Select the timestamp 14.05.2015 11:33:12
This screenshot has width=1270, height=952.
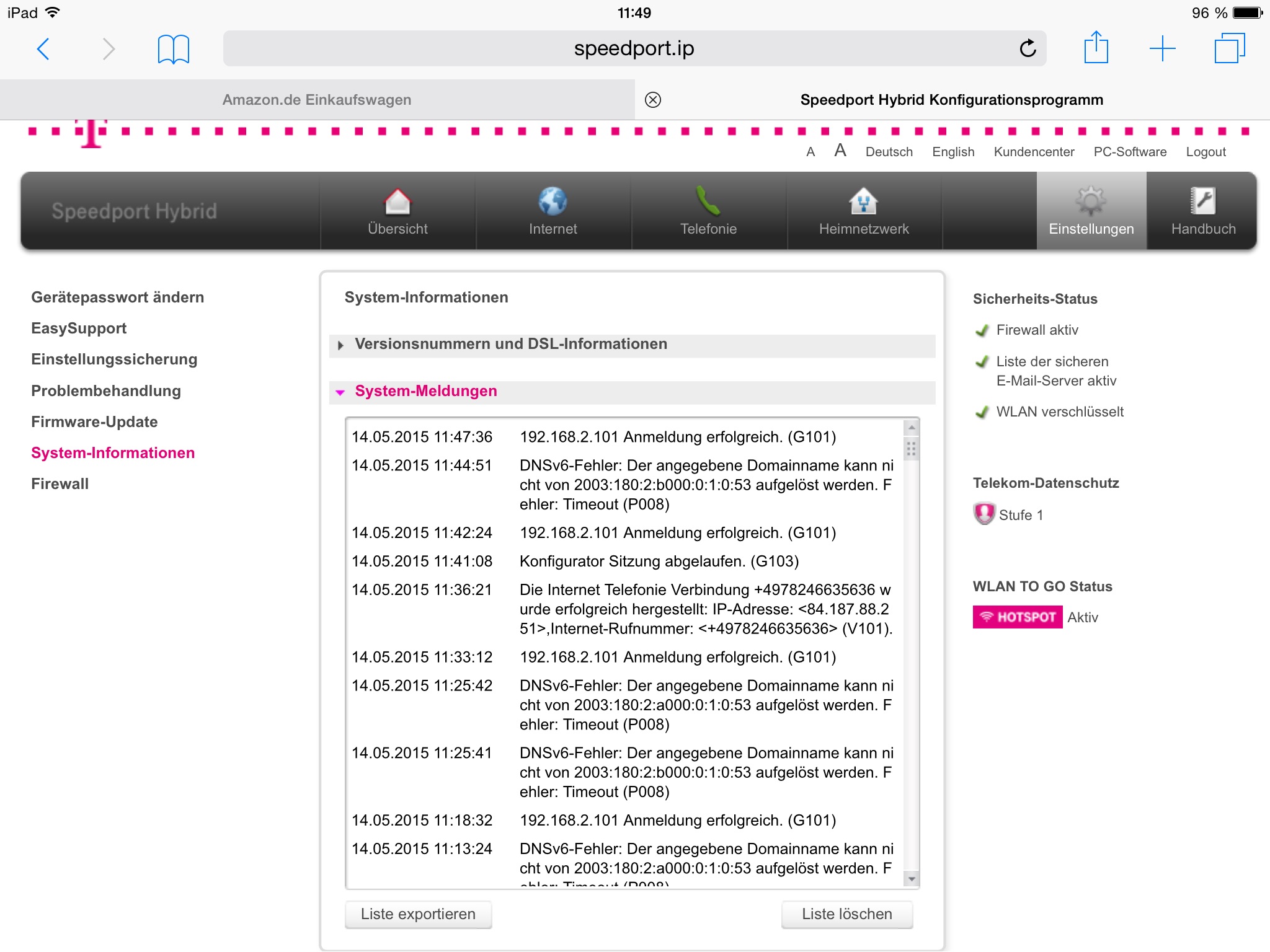point(422,658)
